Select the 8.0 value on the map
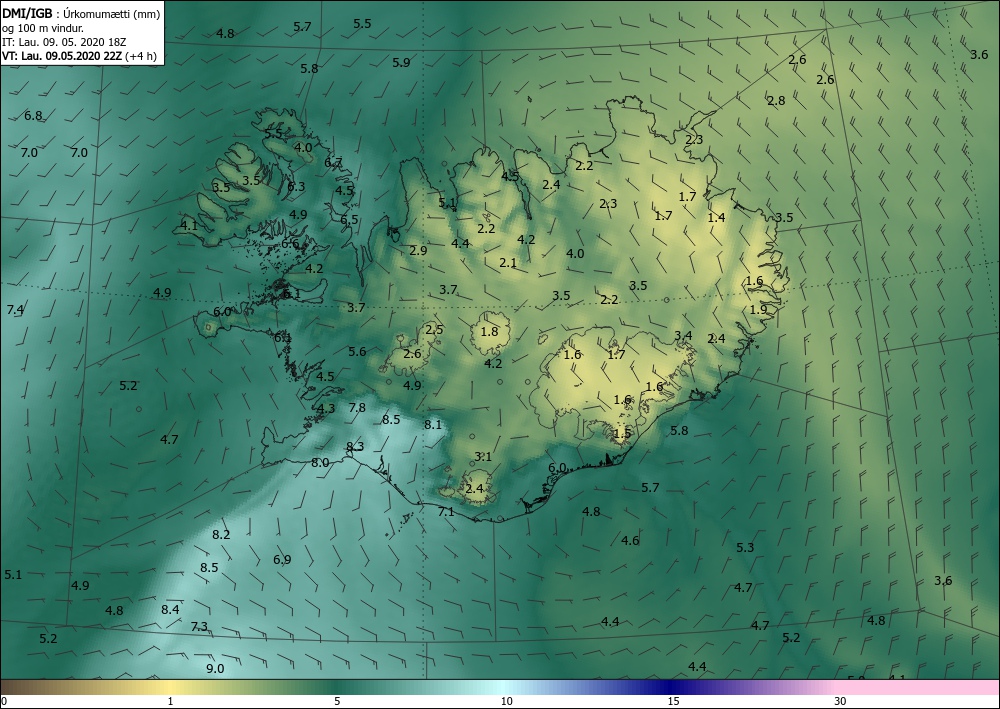1000x709 pixels. 320,463
